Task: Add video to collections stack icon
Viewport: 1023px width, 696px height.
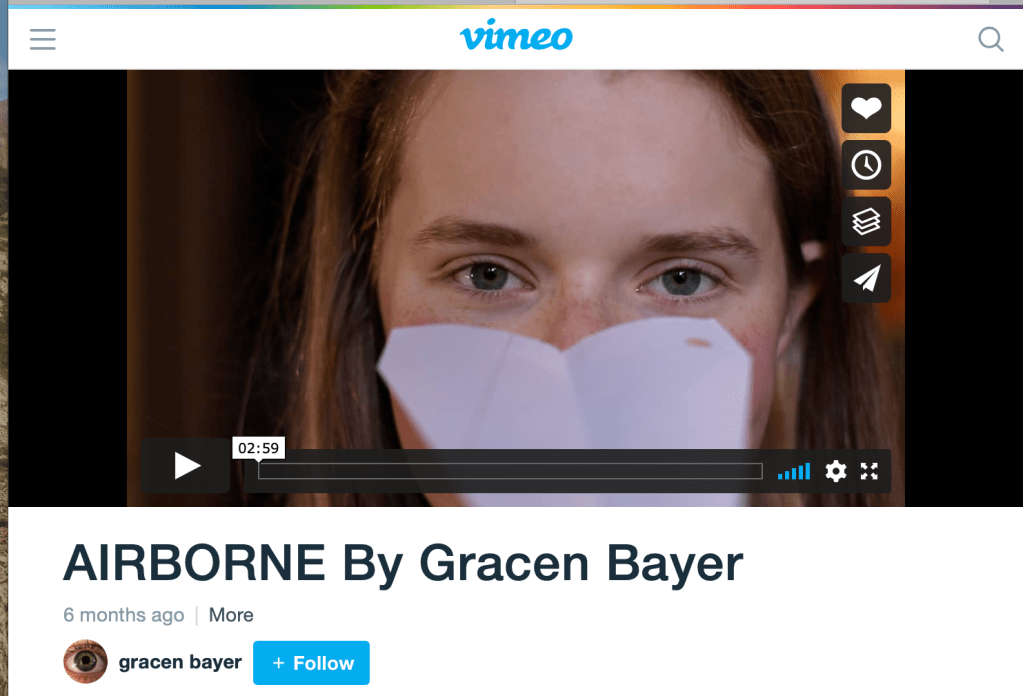Action: (x=866, y=222)
